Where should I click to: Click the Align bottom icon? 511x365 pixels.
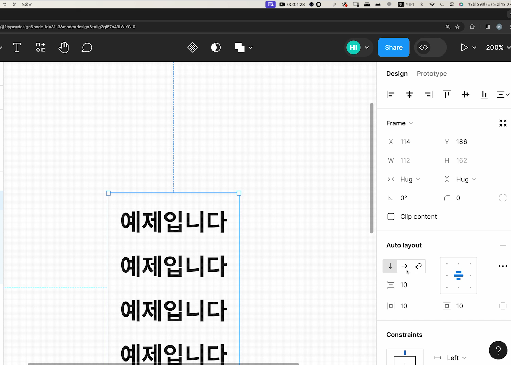tap(484, 95)
